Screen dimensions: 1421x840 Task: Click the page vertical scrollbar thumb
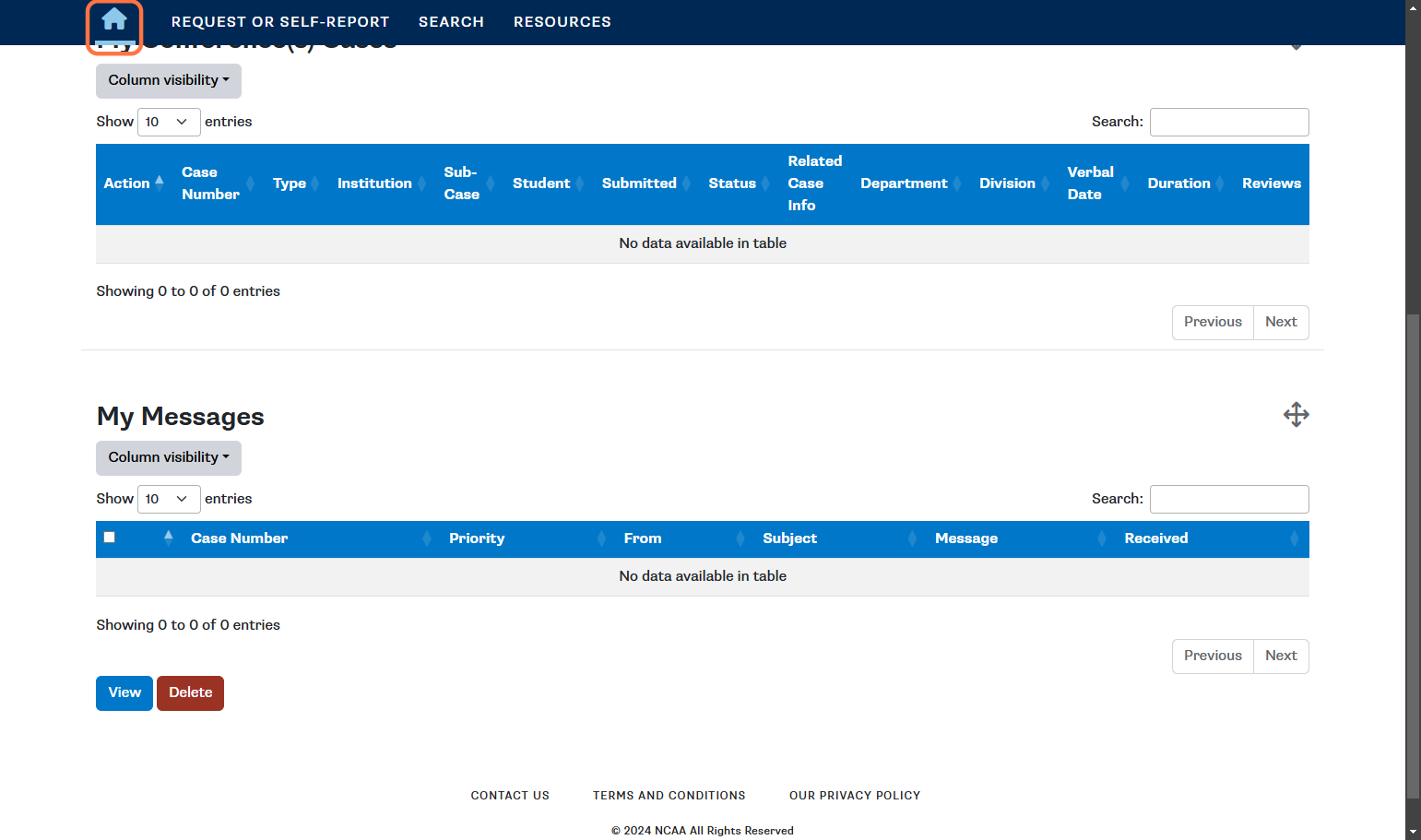coord(1413,556)
